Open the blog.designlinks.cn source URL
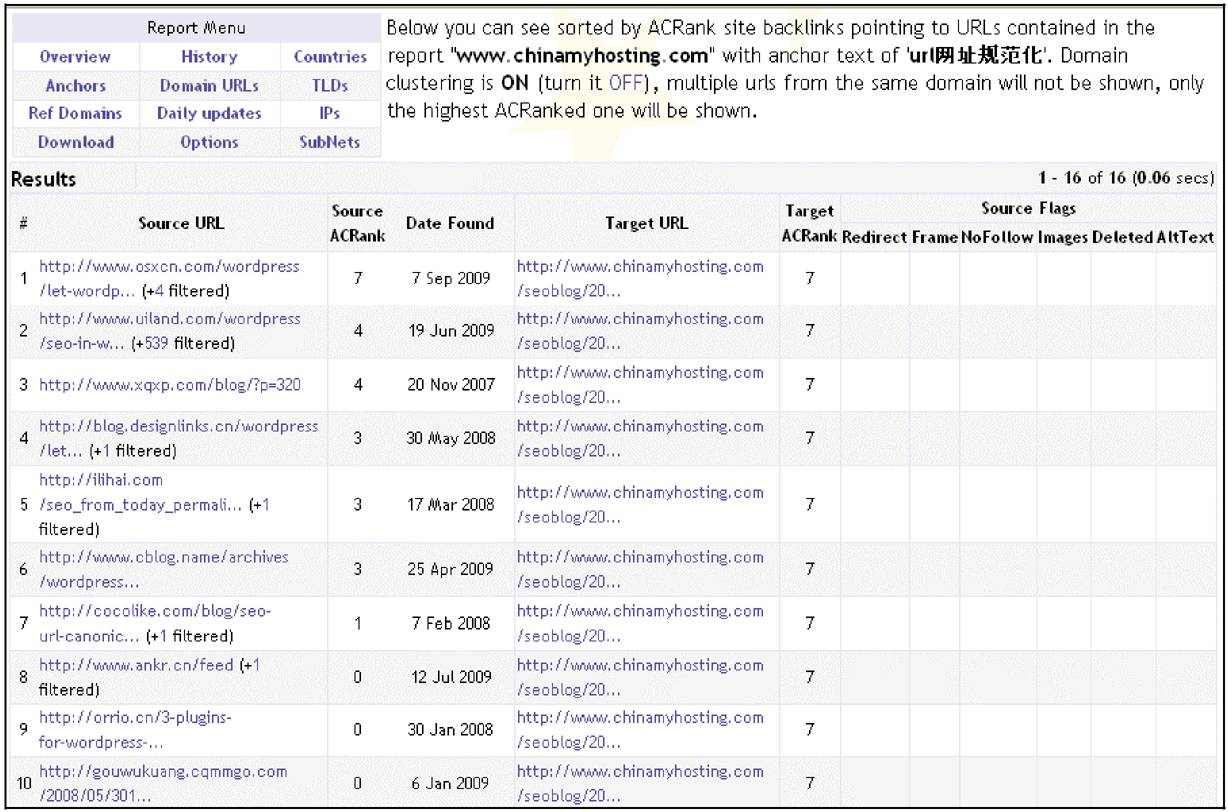 click(x=179, y=438)
